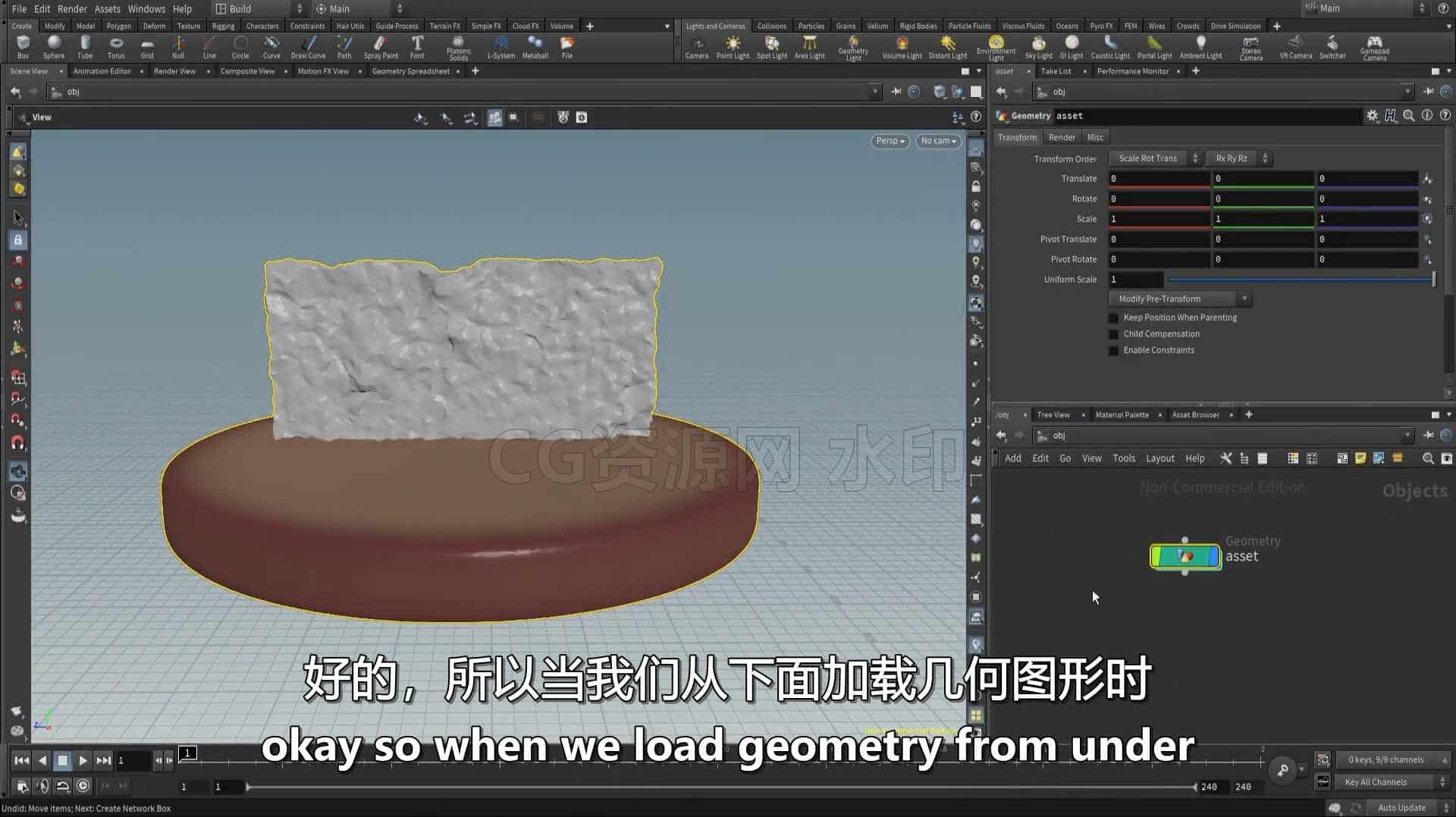Open Transform Order Scale Rot Trans dropdown

tap(1154, 158)
